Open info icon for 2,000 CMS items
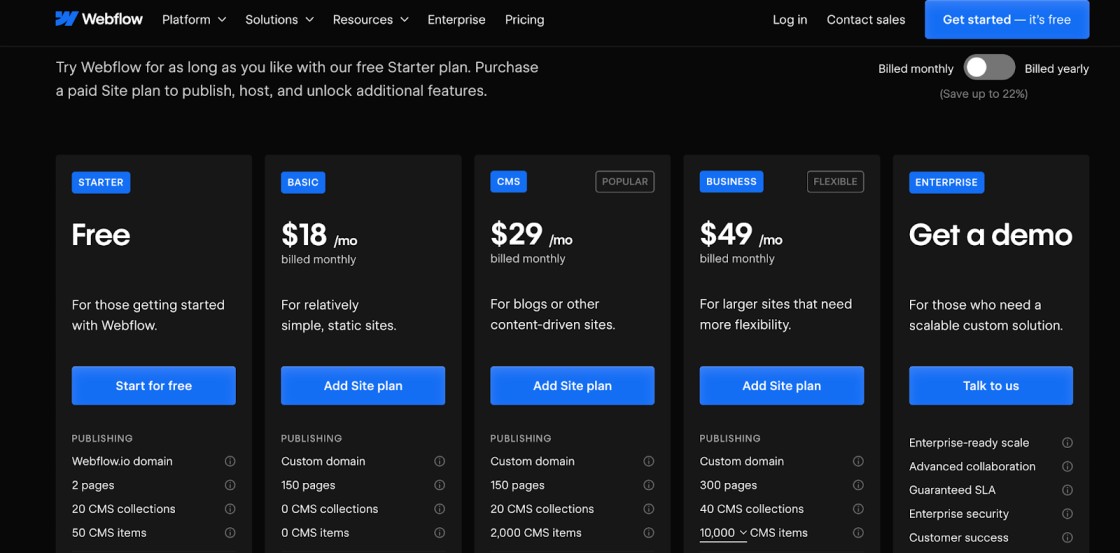The height and width of the screenshot is (553, 1120). tap(649, 532)
